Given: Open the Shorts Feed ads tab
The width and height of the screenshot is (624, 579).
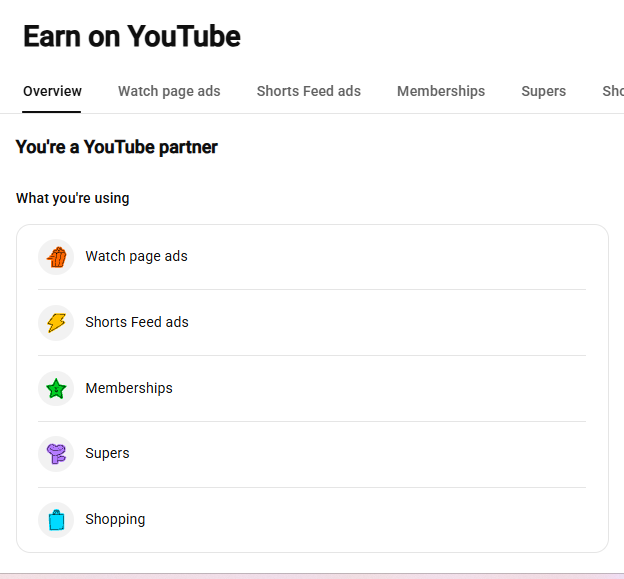Looking at the screenshot, I should [x=309, y=91].
